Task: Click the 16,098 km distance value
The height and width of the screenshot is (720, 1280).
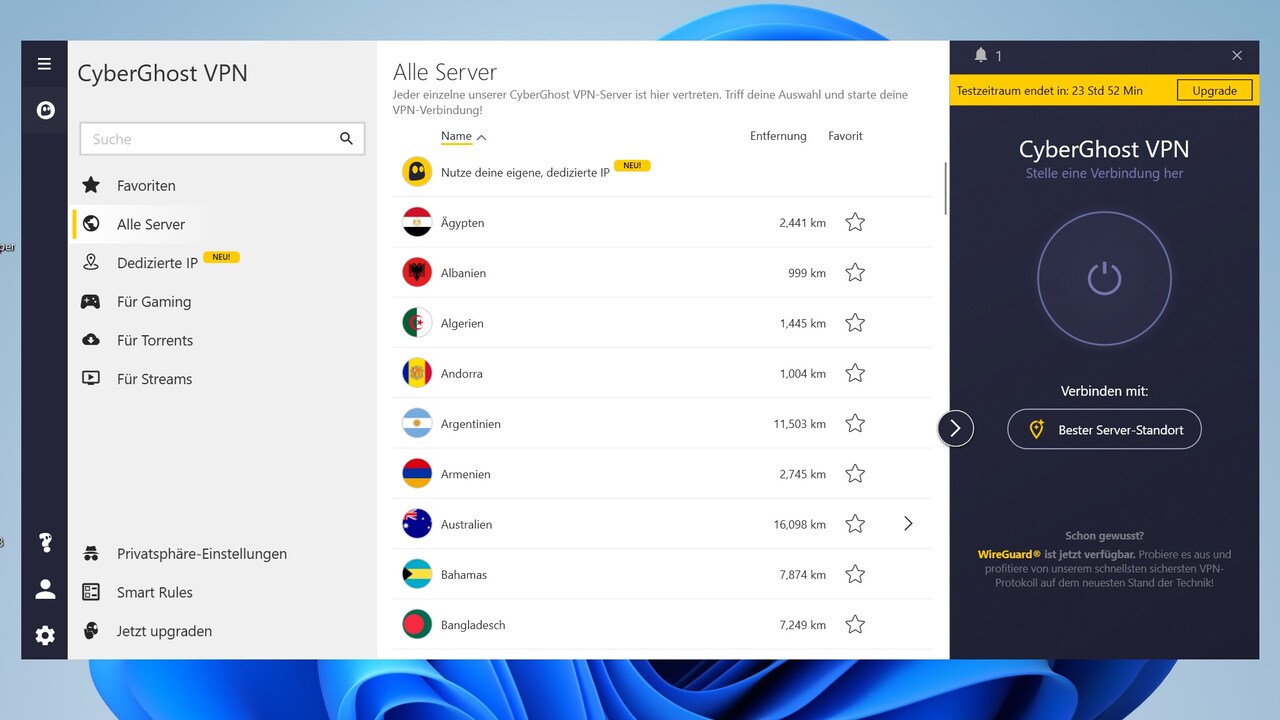Action: tap(800, 524)
